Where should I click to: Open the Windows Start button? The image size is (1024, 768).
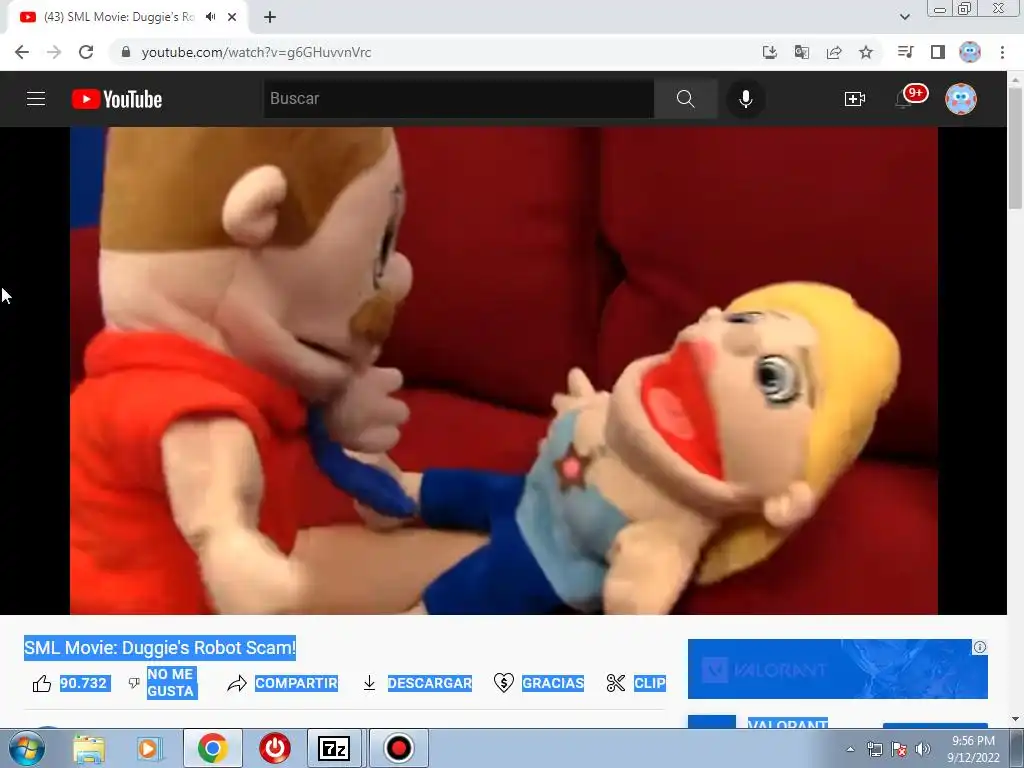(26, 748)
